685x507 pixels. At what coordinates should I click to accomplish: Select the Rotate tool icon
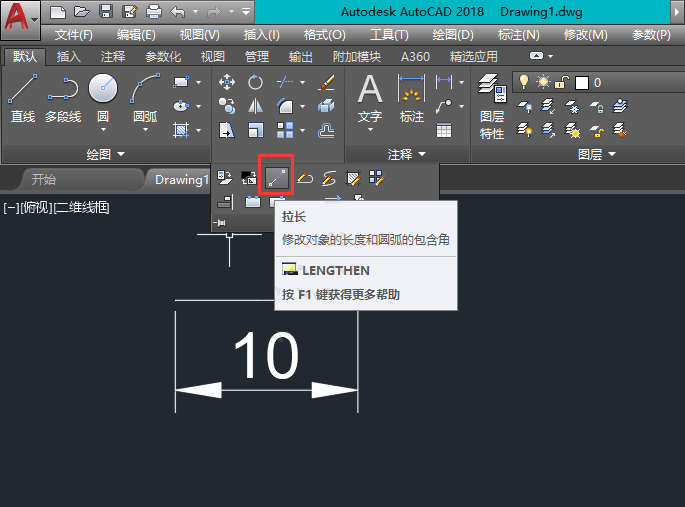(x=255, y=82)
